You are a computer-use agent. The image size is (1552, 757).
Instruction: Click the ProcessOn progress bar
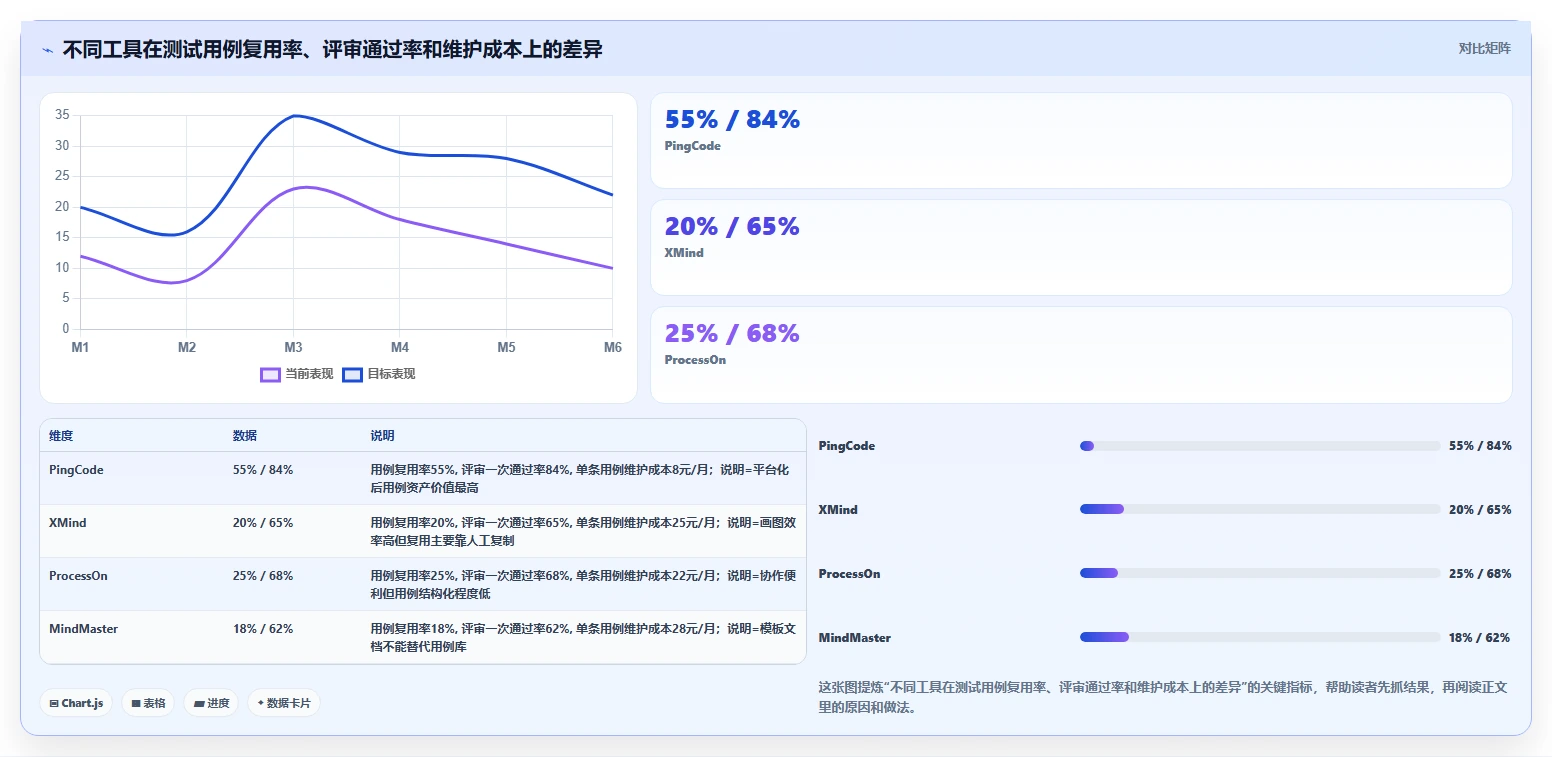[x=1260, y=574]
